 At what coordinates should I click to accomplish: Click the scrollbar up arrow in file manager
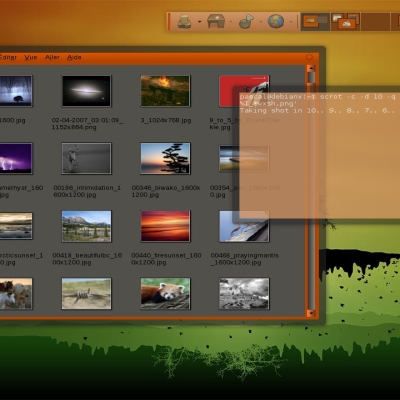(x=311, y=69)
